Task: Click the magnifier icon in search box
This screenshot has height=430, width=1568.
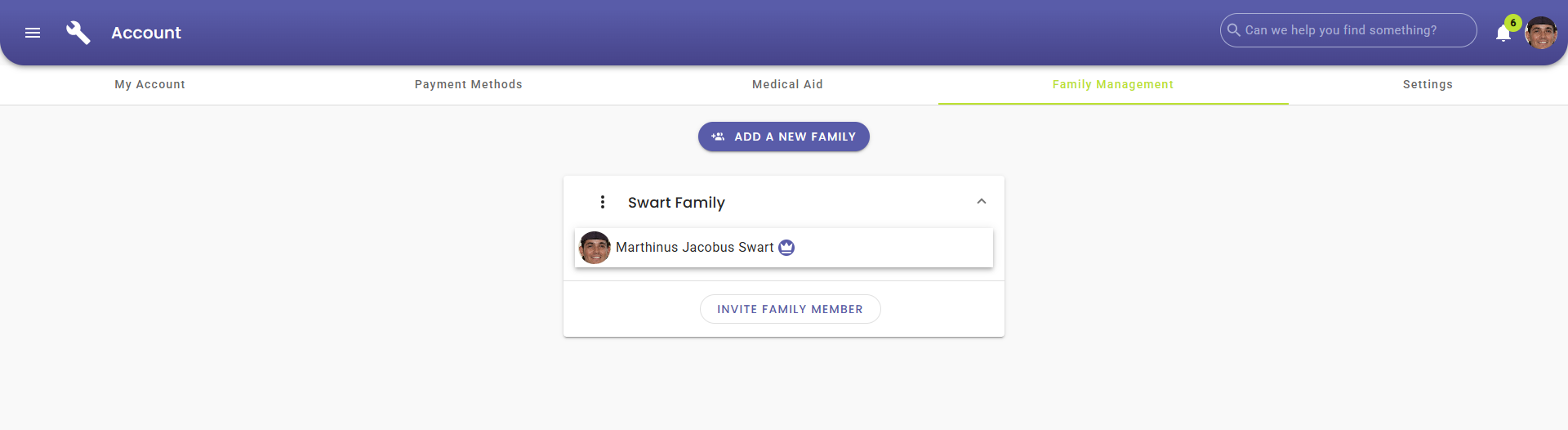Action: click(x=1234, y=30)
